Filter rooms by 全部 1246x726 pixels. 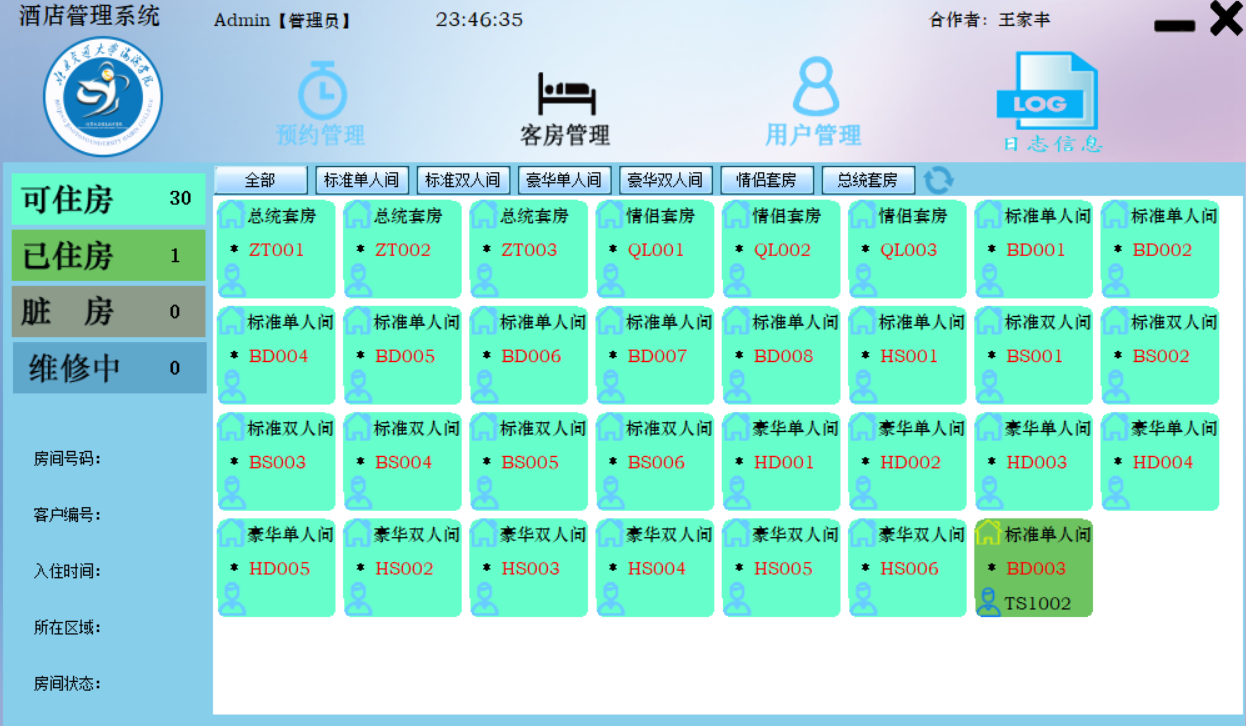tap(261, 180)
